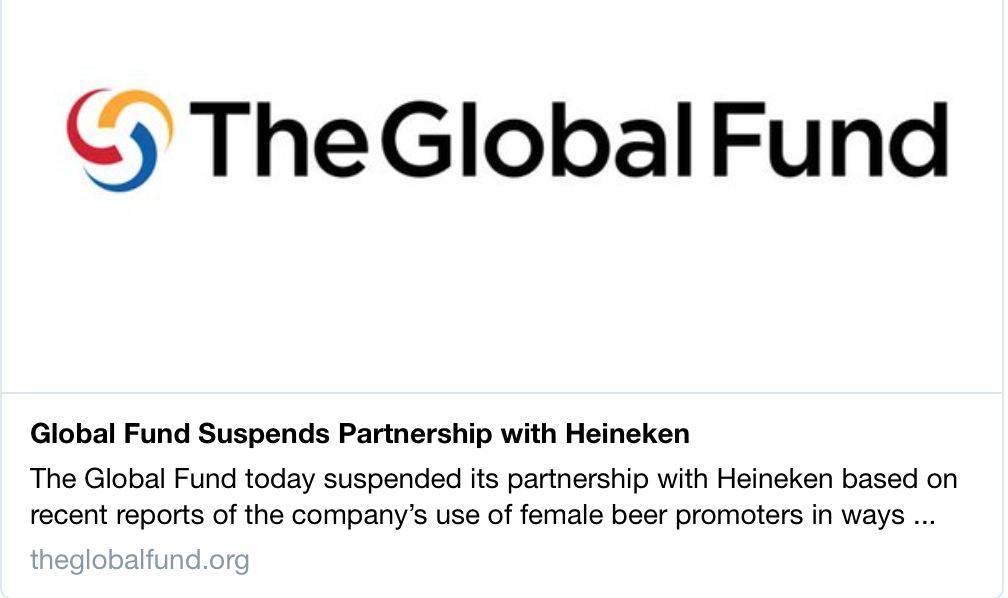Click 'Partnership' in the bold headline

[x=415, y=434]
